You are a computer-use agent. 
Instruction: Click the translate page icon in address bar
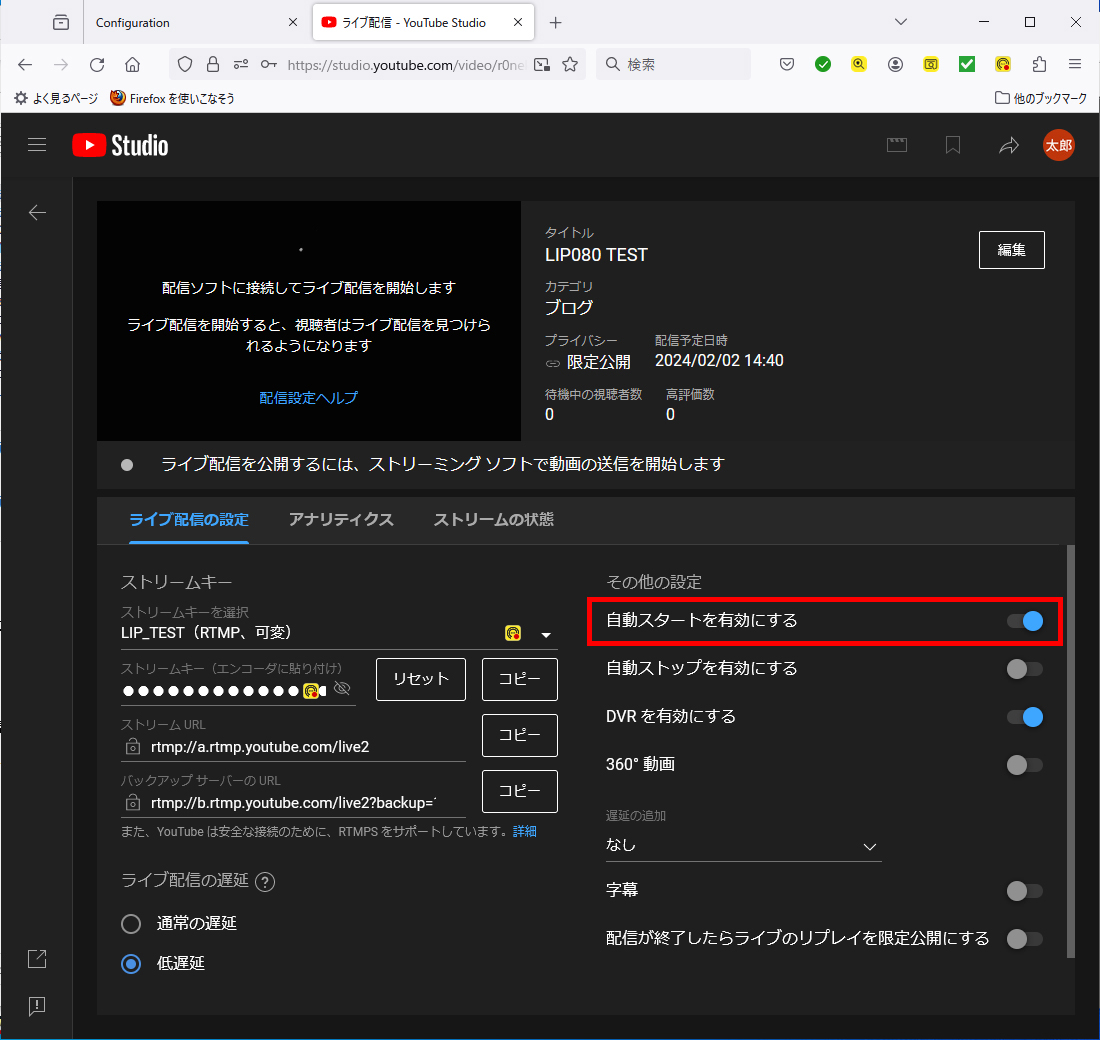tap(542, 65)
